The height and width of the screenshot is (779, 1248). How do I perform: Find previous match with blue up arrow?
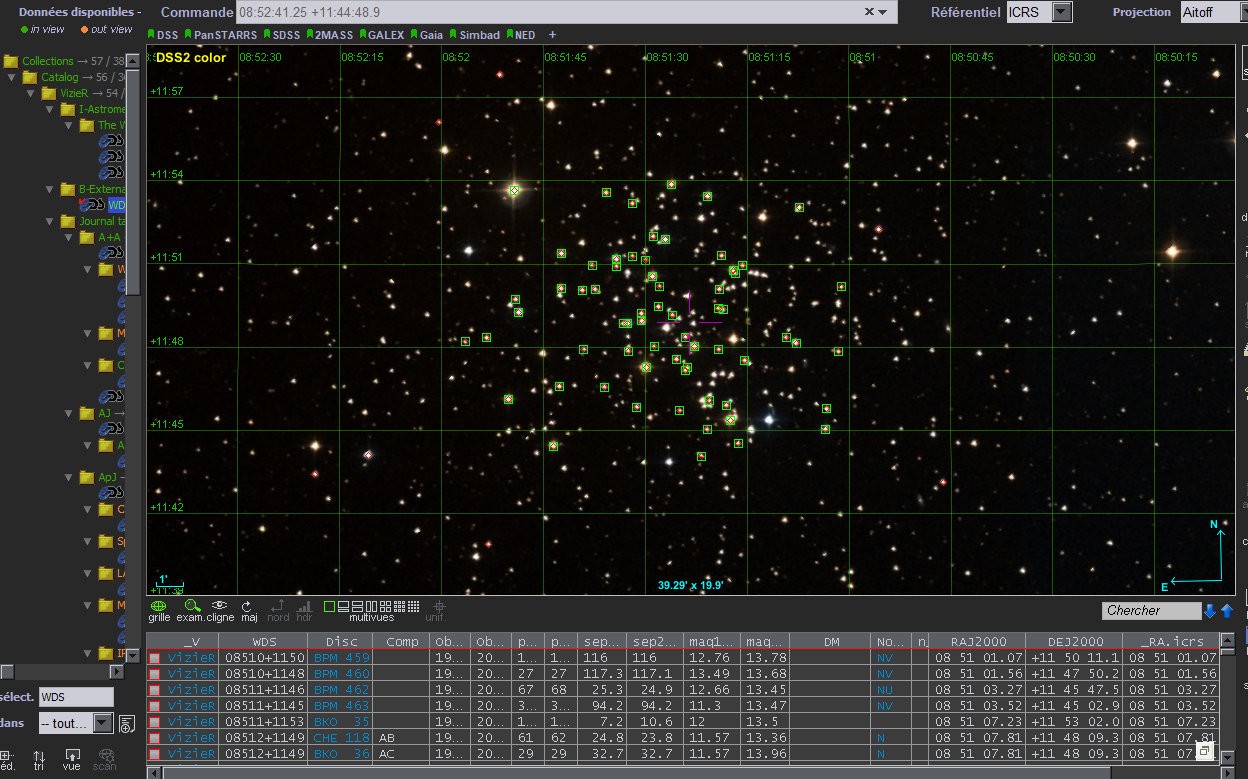pos(1227,611)
